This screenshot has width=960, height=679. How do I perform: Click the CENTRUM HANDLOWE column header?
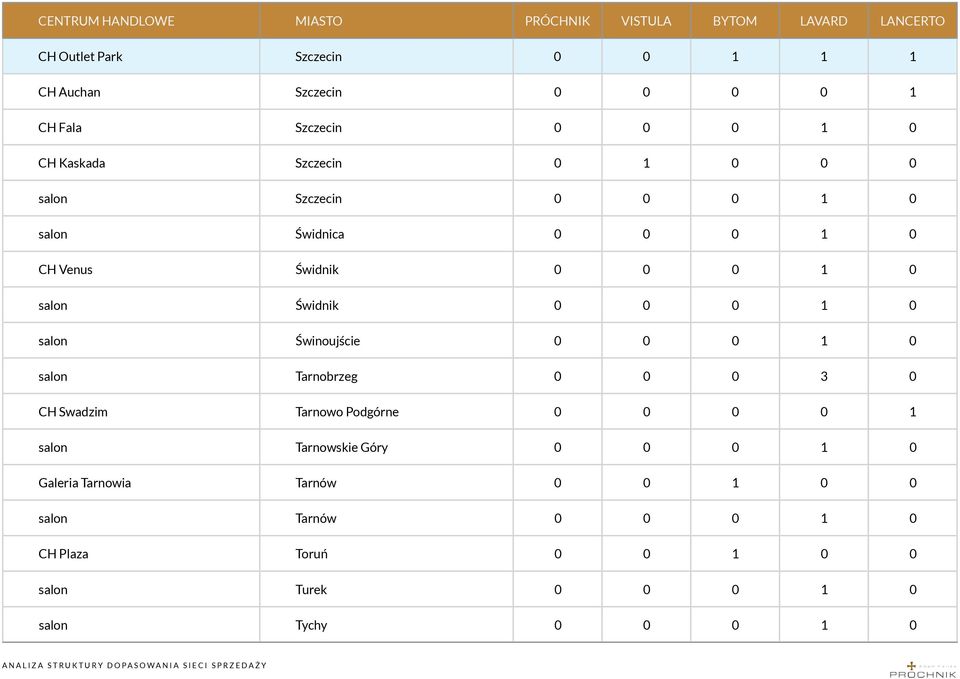pos(106,20)
